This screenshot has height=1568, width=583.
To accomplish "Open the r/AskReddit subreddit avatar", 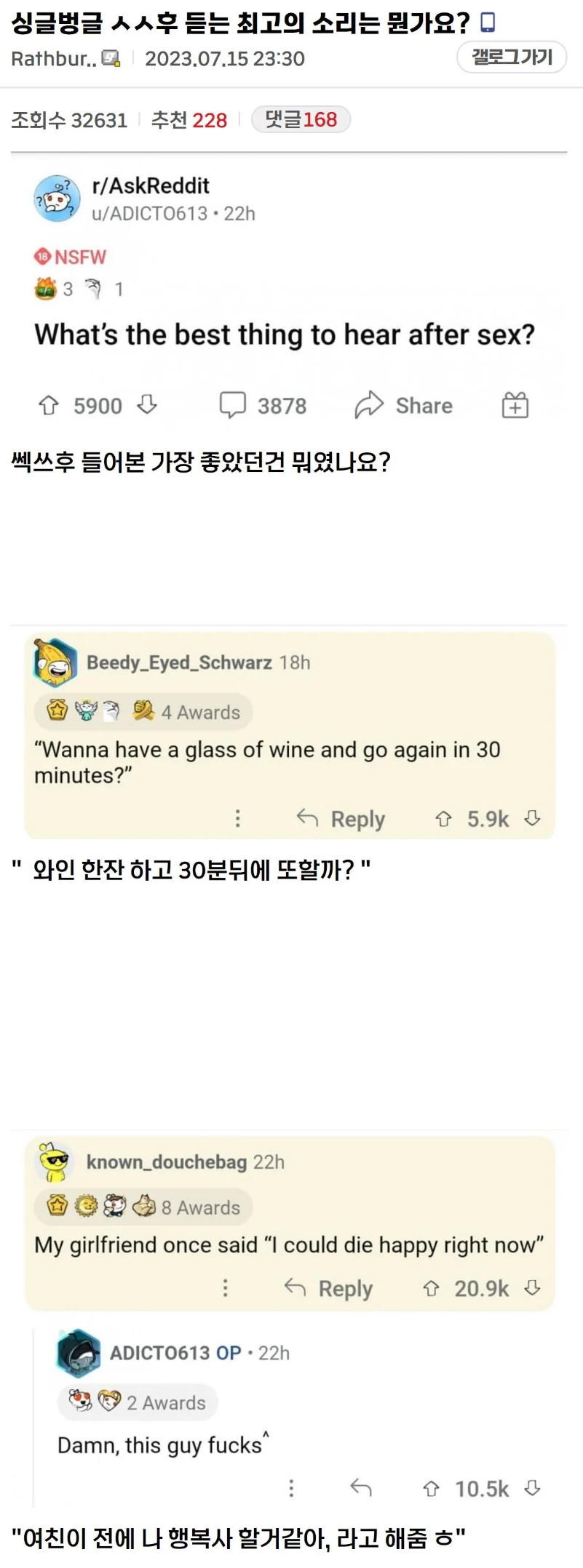I will pos(57,199).
